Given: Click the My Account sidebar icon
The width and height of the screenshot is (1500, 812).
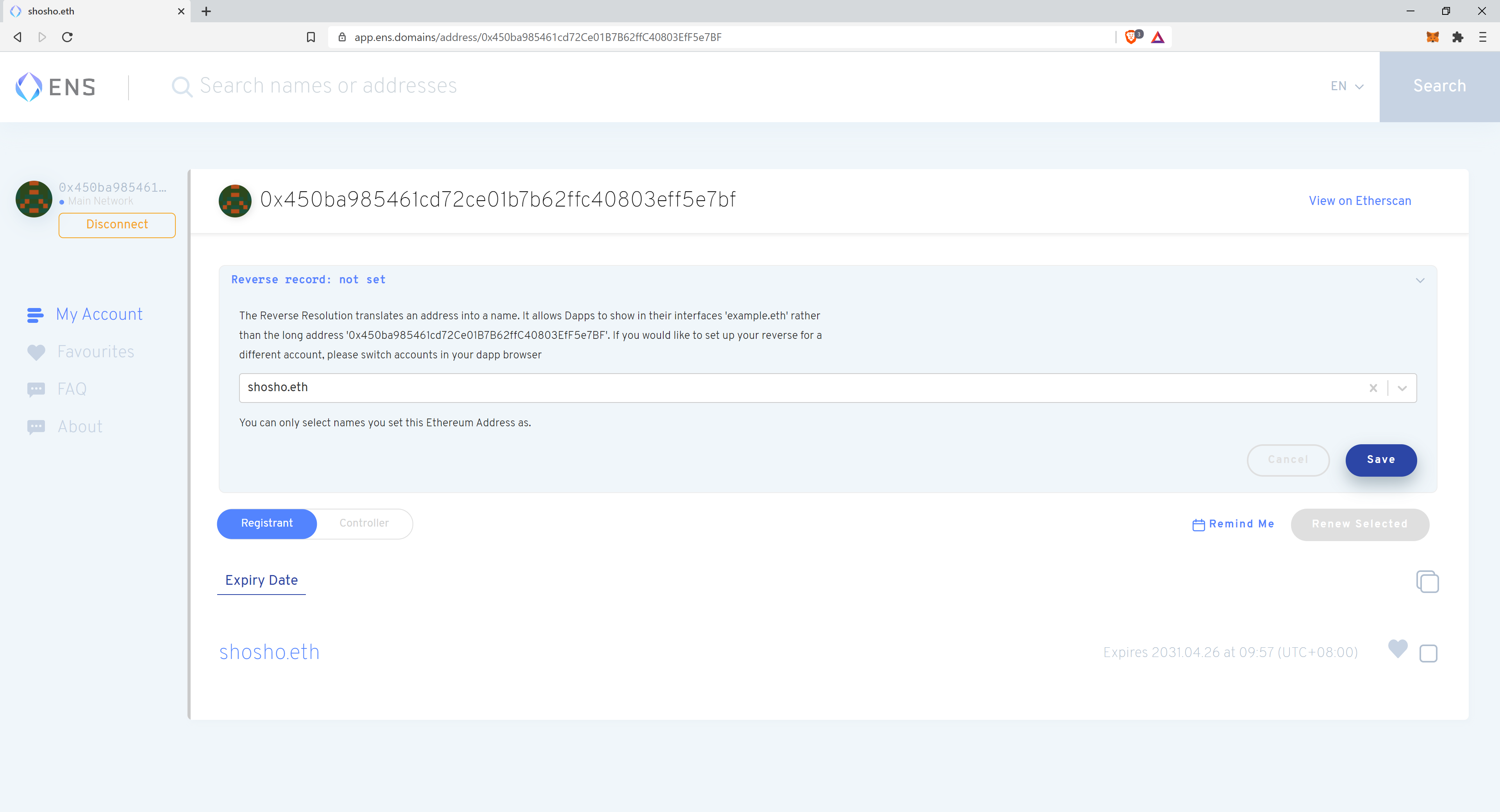Looking at the screenshot, I should 35,315.
